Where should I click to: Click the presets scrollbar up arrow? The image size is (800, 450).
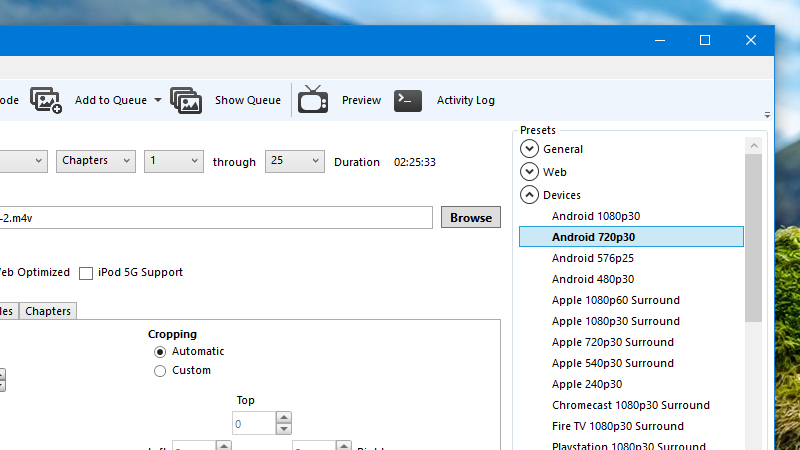click(754, 146)
